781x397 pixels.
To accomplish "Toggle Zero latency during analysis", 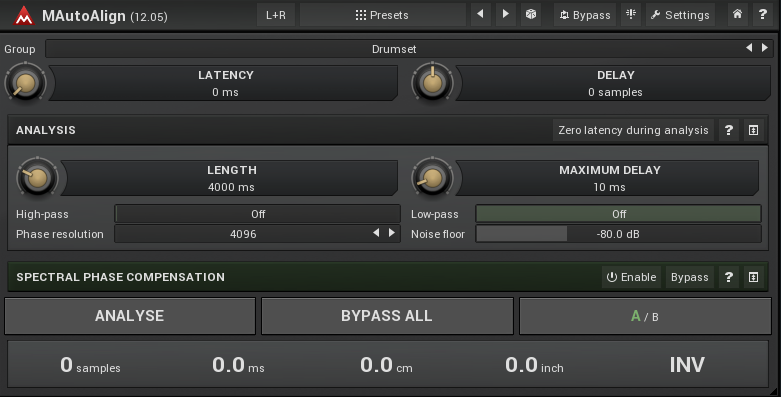I will pos(633,130).
